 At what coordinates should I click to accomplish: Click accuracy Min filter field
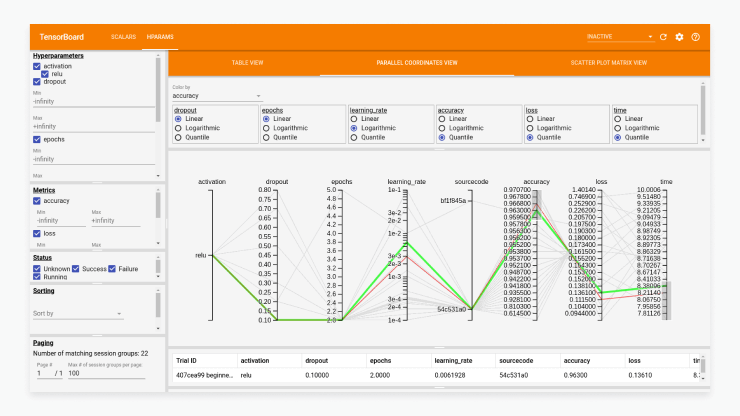(61, 221)
